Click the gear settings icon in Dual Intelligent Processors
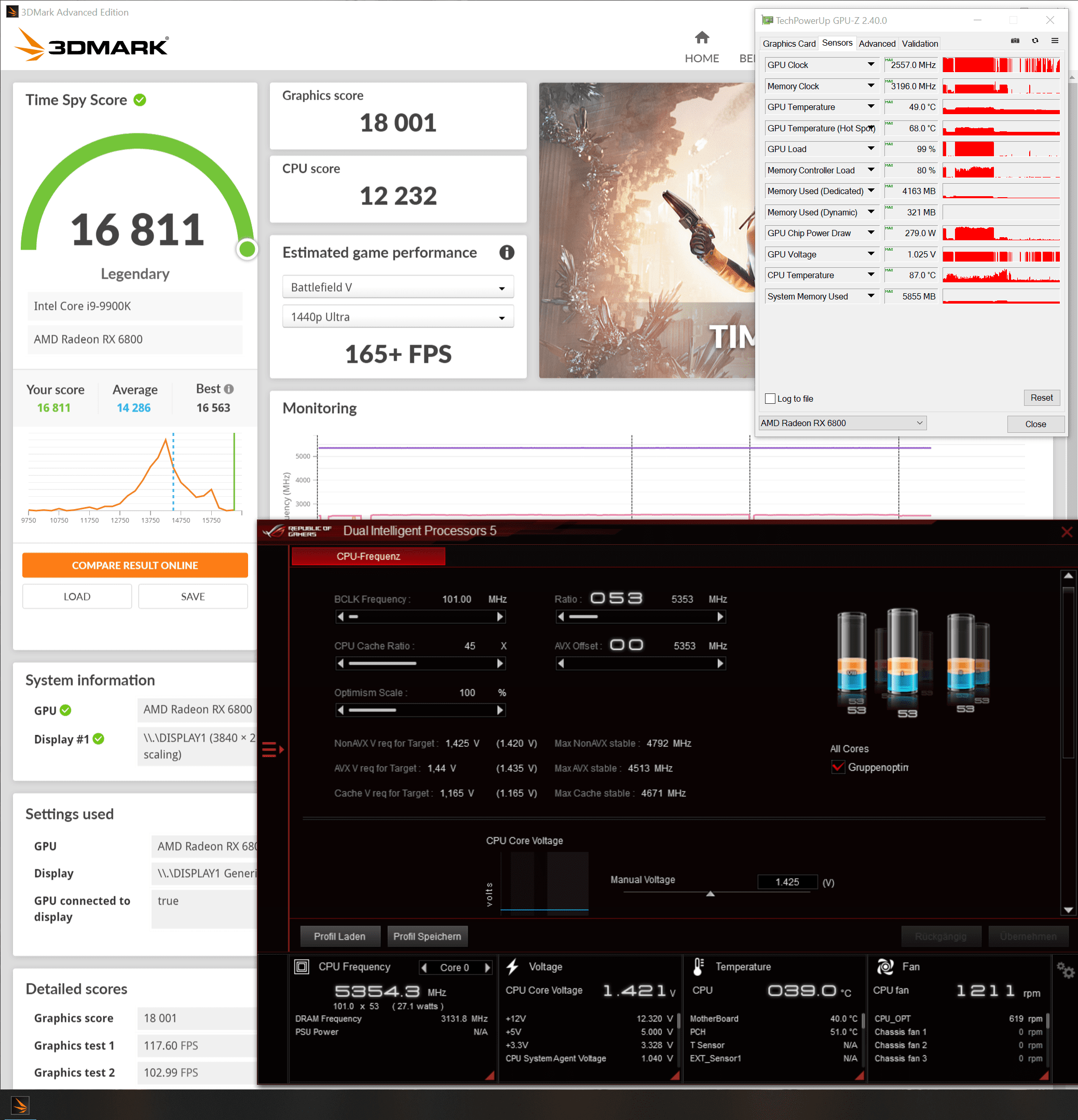 (x=1065, y=969)
